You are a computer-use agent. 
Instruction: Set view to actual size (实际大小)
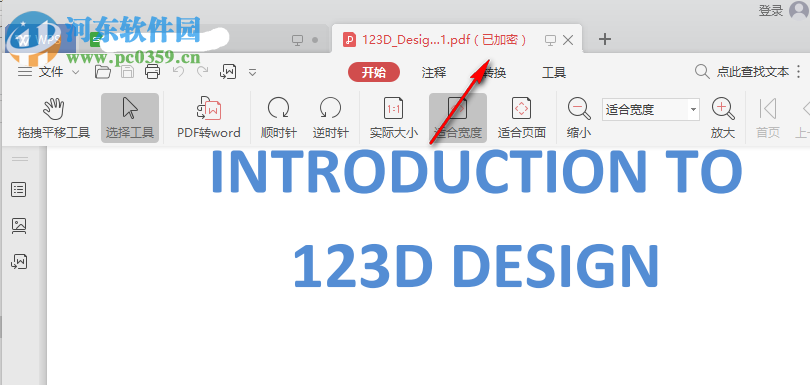tap(393, 118)
